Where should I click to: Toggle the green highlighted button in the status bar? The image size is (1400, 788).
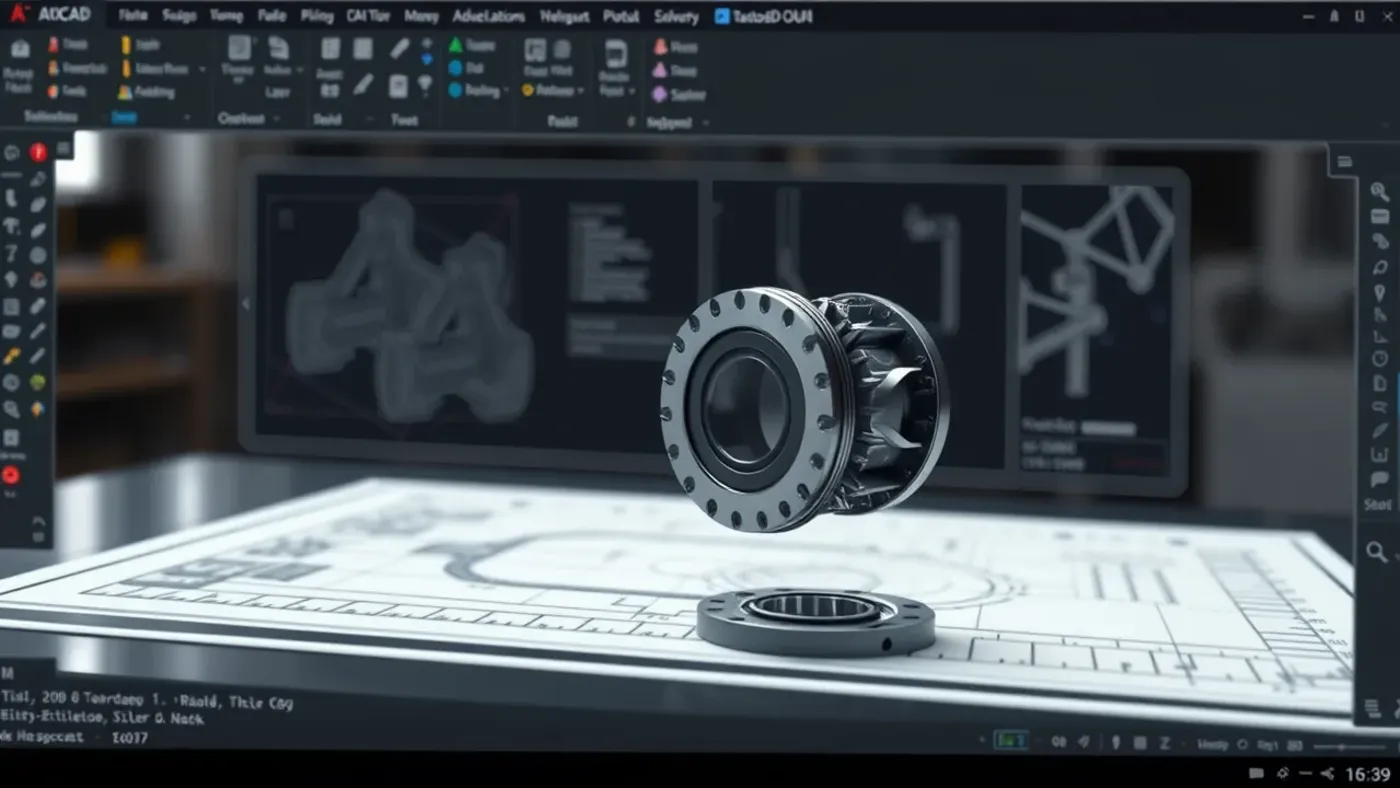click(1010, 741)
